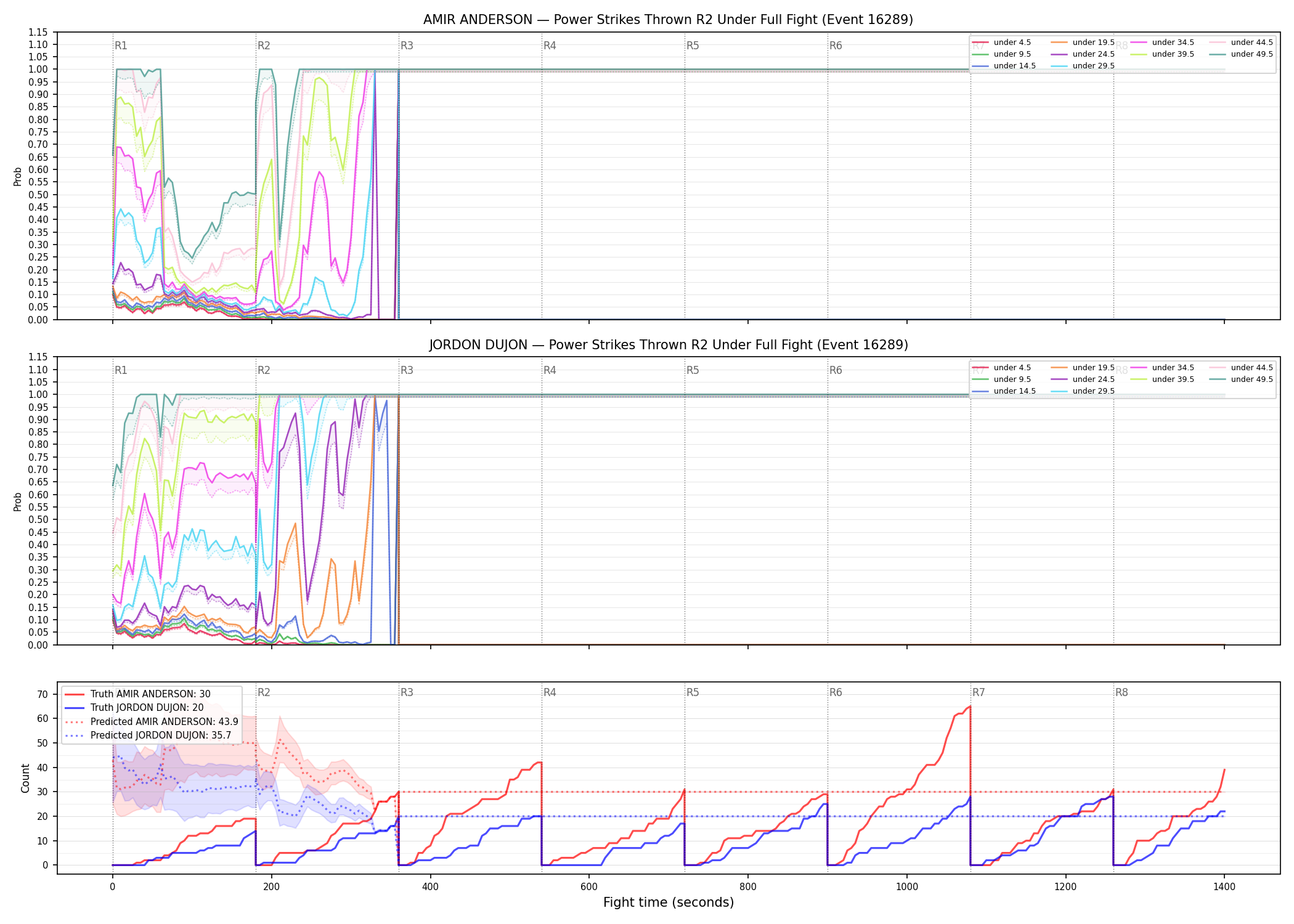This screenshot has height=924, width=1294.
Task: Click the R4 round label in the Count chart
Action: pyautogui.click(x=550, y=692)
